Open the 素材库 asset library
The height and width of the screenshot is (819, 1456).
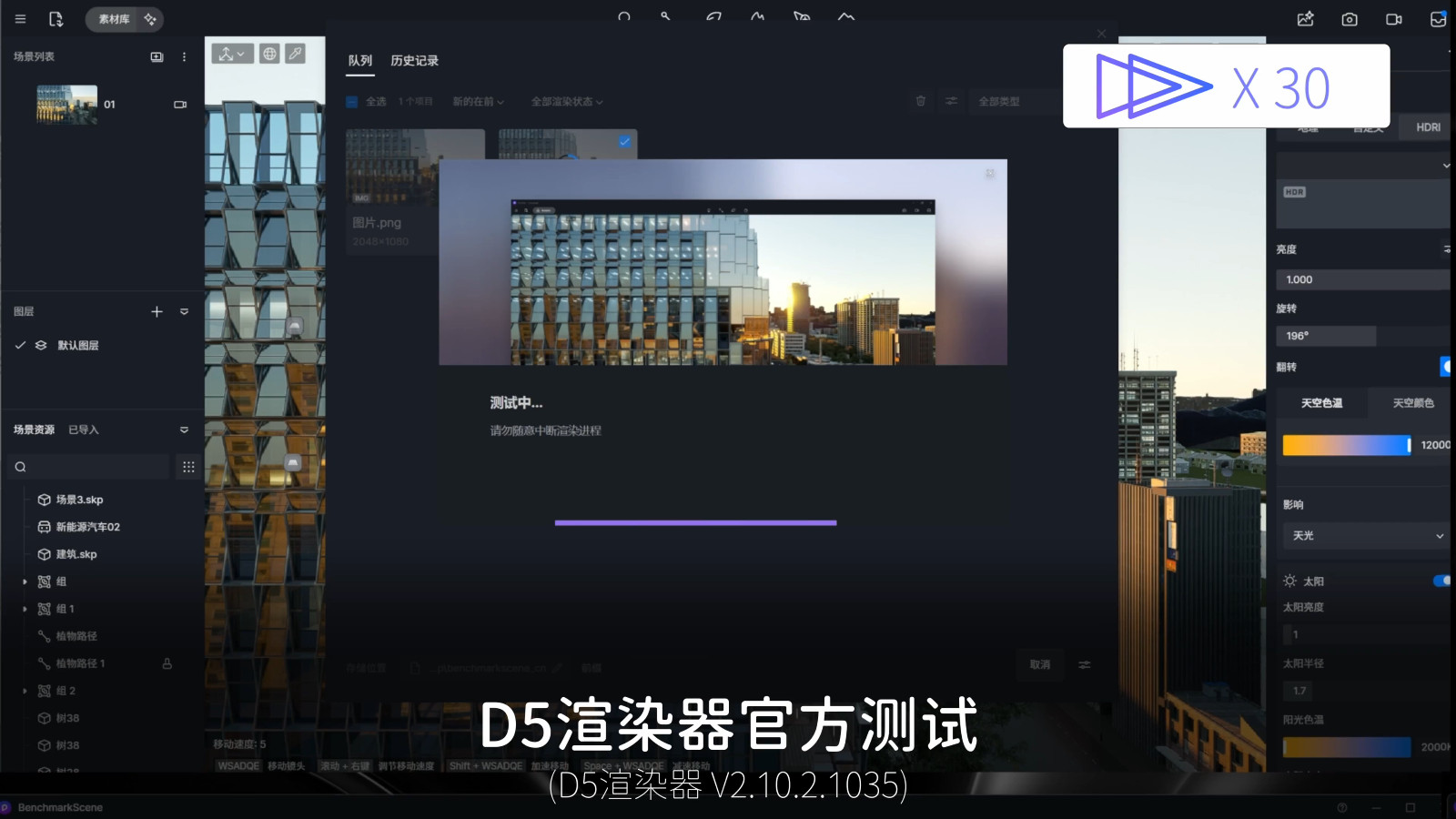point(113,19)
